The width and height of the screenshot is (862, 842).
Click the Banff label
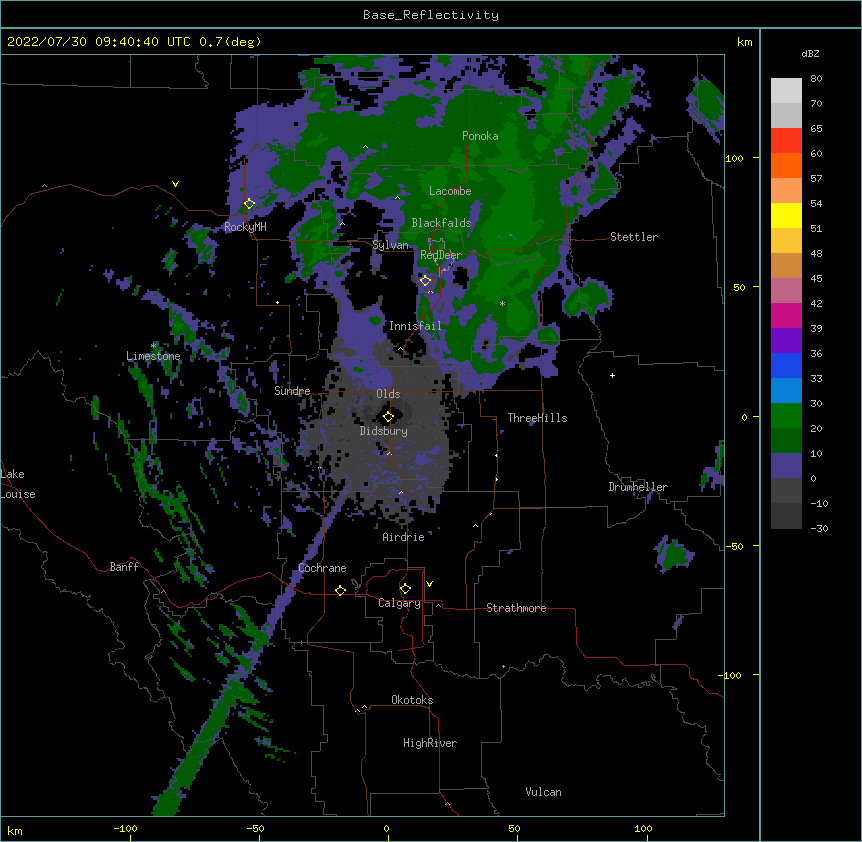click(x=124, y=567)
